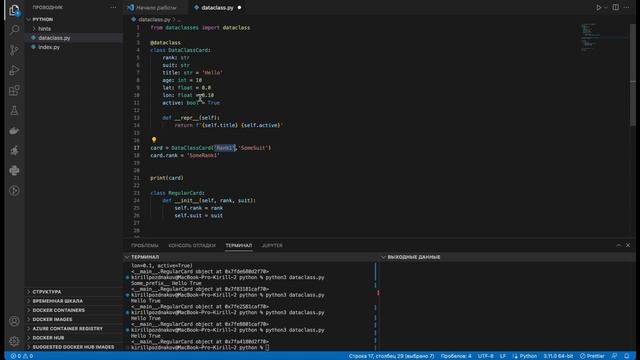Screen dimensions: 640x360
Task: Switch to the Начало работы editor tab
Action: coord(156,7)
